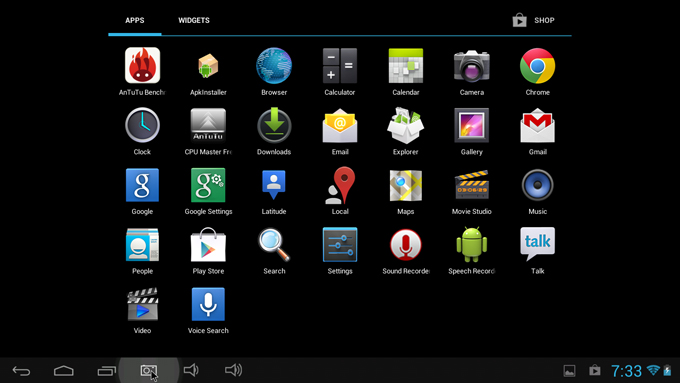Lower the volume with the navigation bar icon
The image size is (680, 383).
(191, 370)
